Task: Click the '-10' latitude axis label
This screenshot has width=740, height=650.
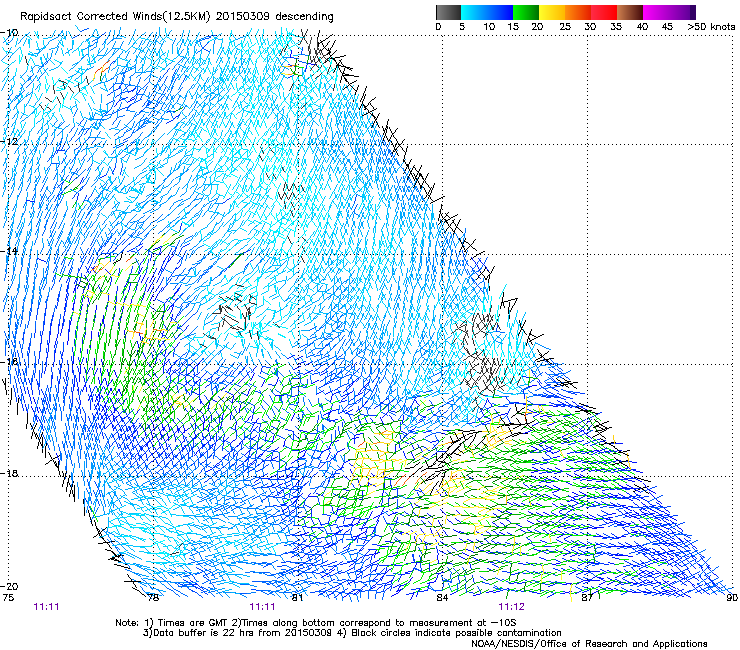Action: pos(9,33)
